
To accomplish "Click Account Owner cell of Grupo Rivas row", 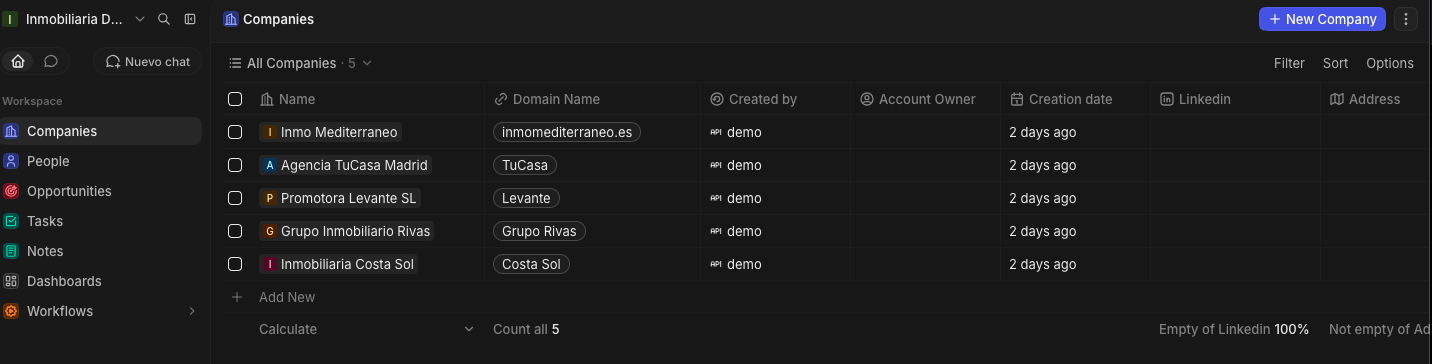I will point(925,231).
